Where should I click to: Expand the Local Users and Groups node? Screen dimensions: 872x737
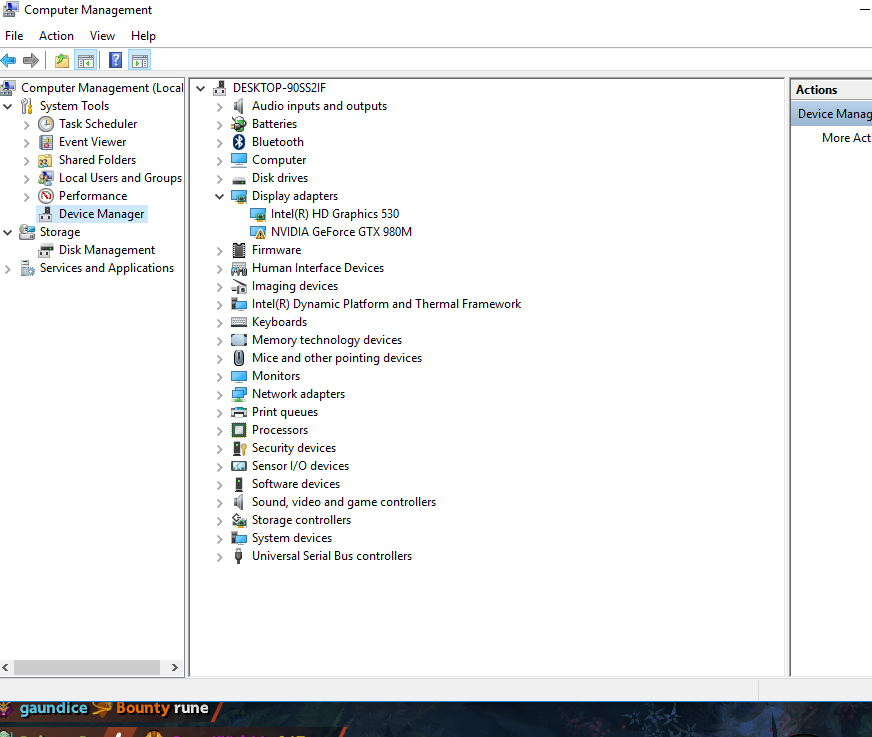tap(27, 179)
